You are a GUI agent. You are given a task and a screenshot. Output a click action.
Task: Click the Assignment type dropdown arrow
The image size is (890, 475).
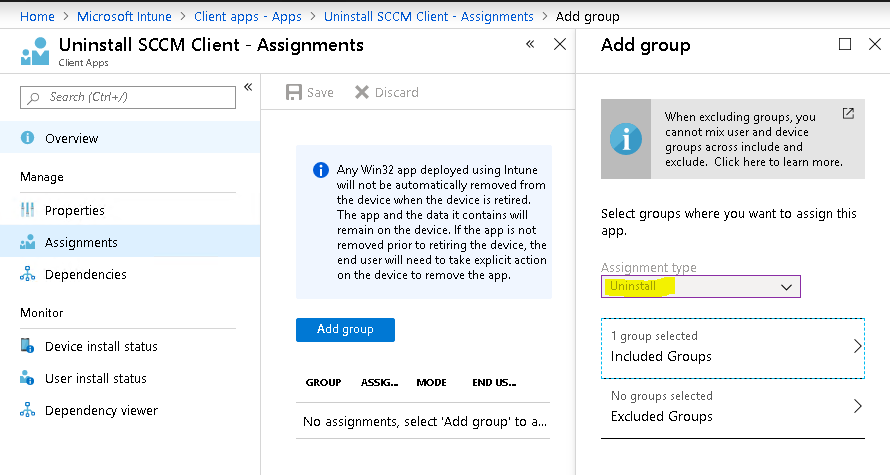(786, 287)
